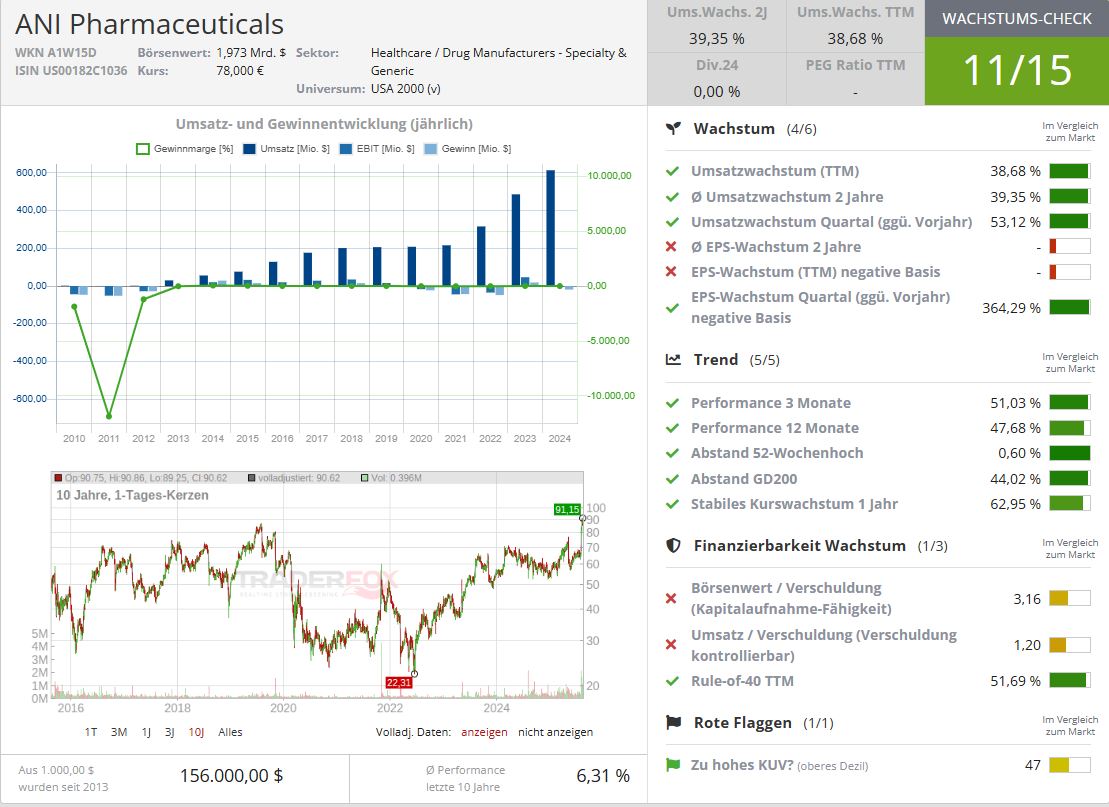This screenshot has width=1109, height=807.
Task: Click the red X beside EPS-Wachstum (TTM) negative Basis
Action: coord(672,272)
